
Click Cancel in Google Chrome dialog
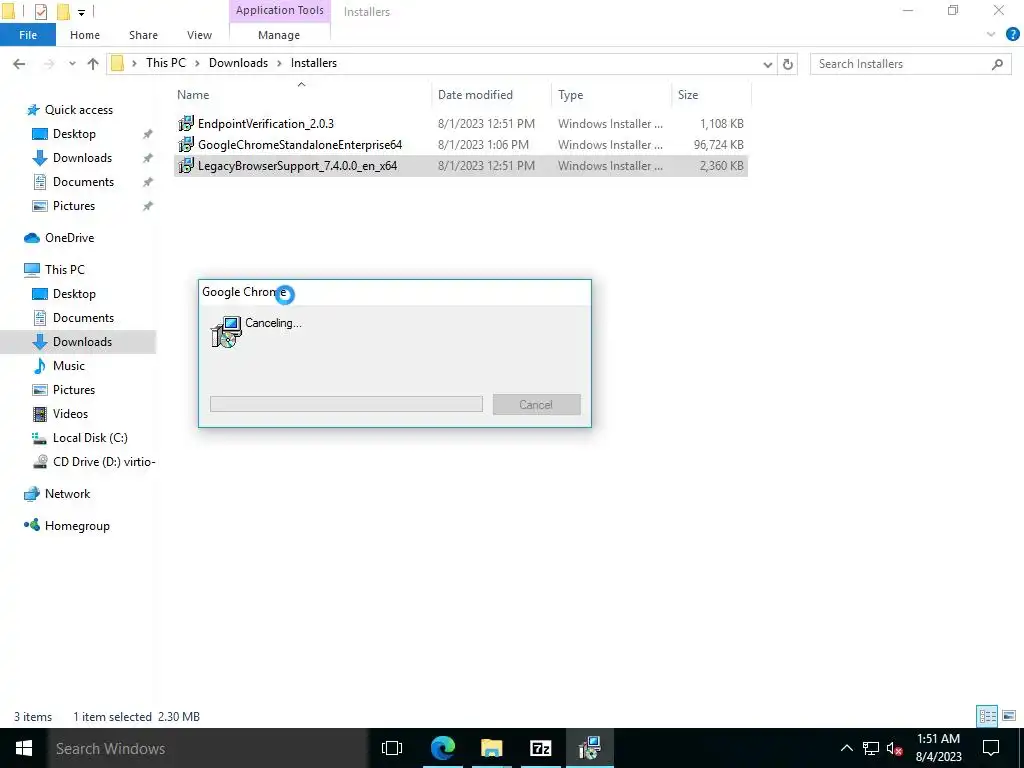click(536, 405)
